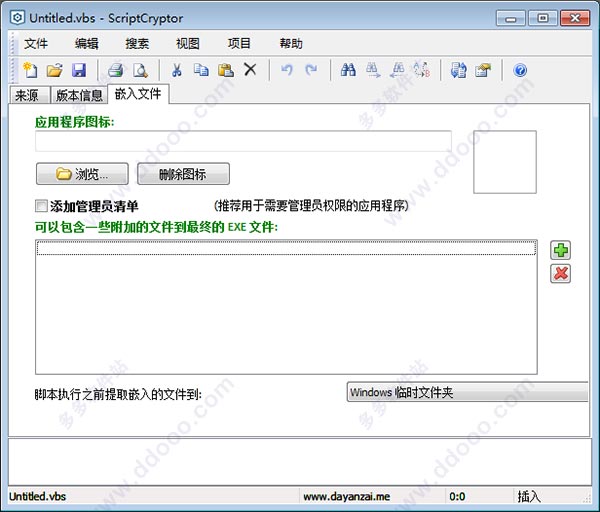Switch to the 来源 tab
The height and width of the screenshot is (512, 600).
tap(29, 95)
